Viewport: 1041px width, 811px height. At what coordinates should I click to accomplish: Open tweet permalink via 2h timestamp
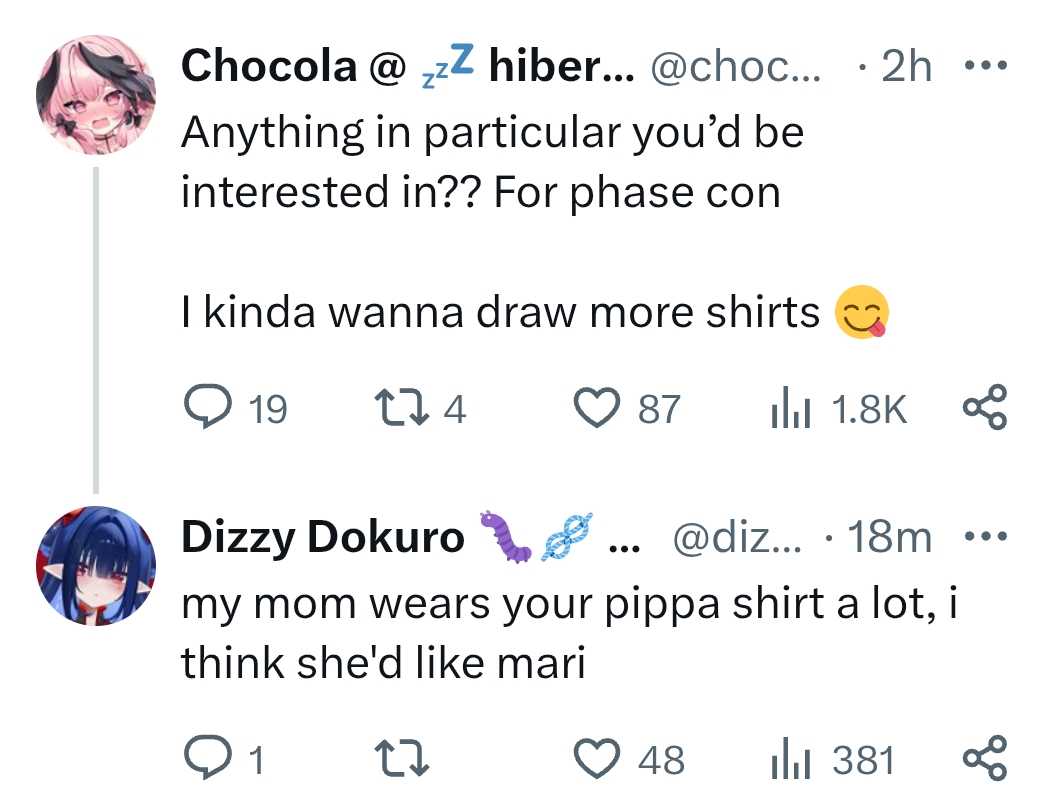point(906,67)
